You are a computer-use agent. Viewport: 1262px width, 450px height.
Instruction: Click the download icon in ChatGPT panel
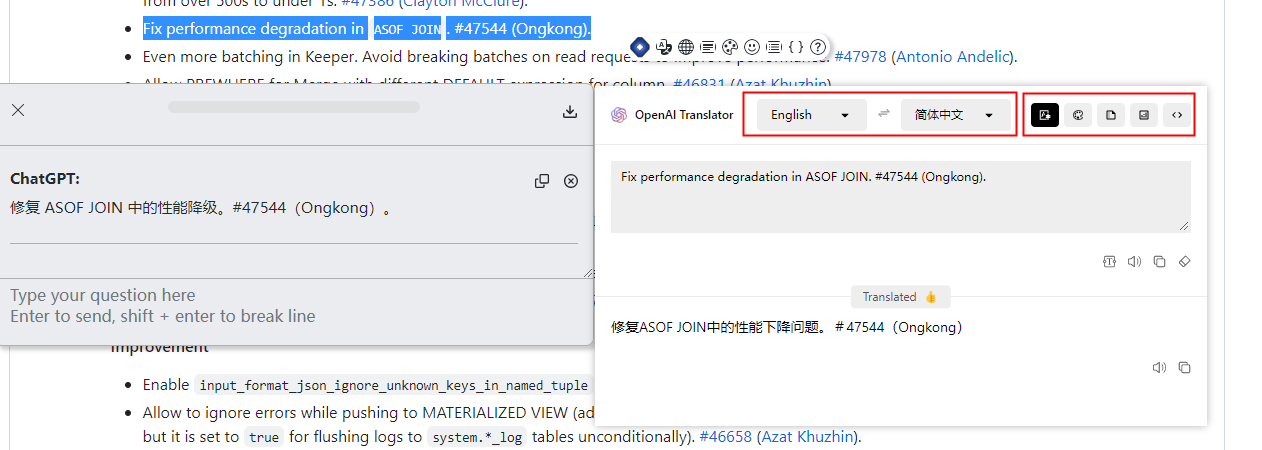[x=570, y=111]
